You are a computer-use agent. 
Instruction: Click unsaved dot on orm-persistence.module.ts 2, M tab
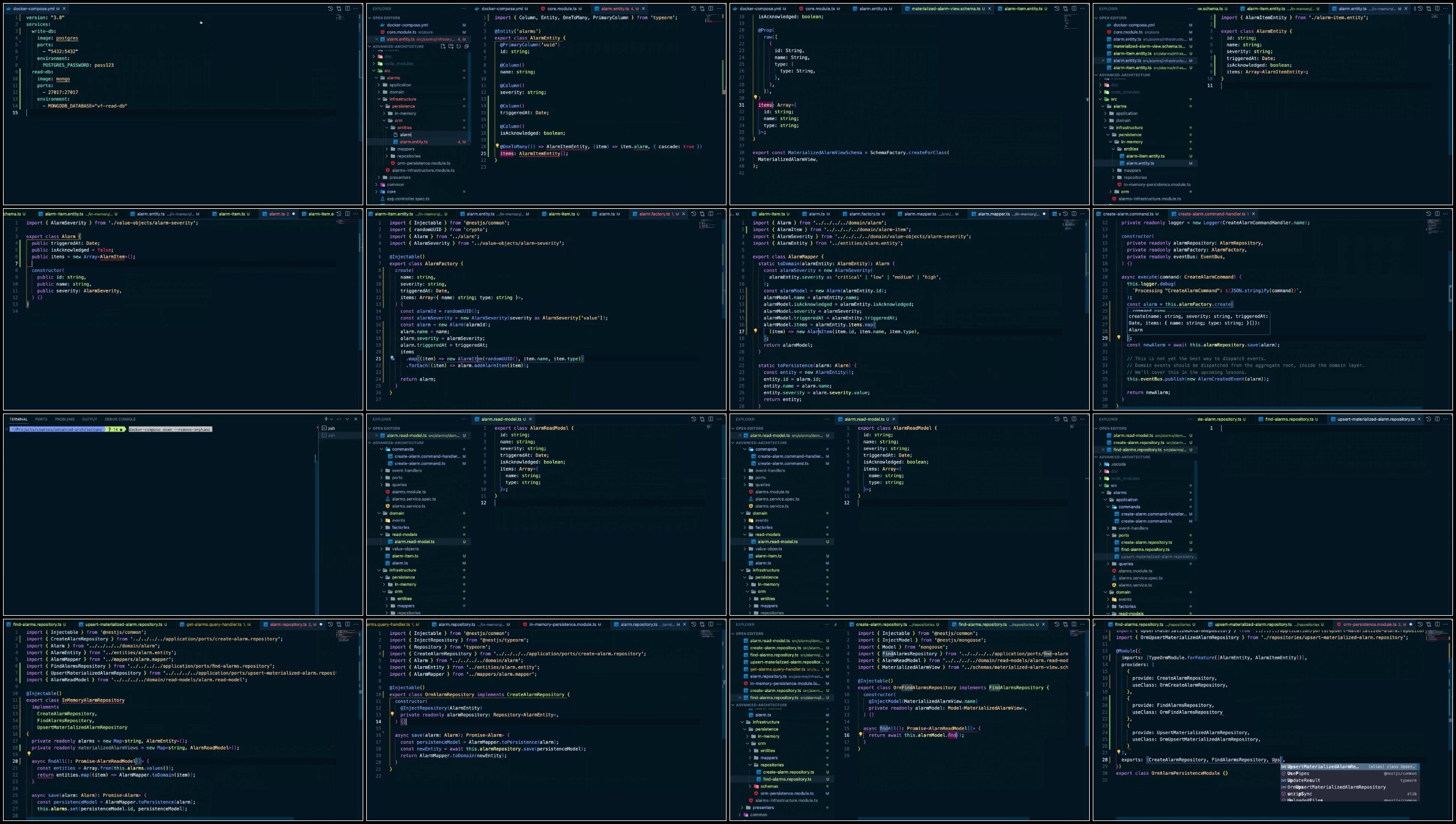pyautogui.click(x=1410, y=625)
